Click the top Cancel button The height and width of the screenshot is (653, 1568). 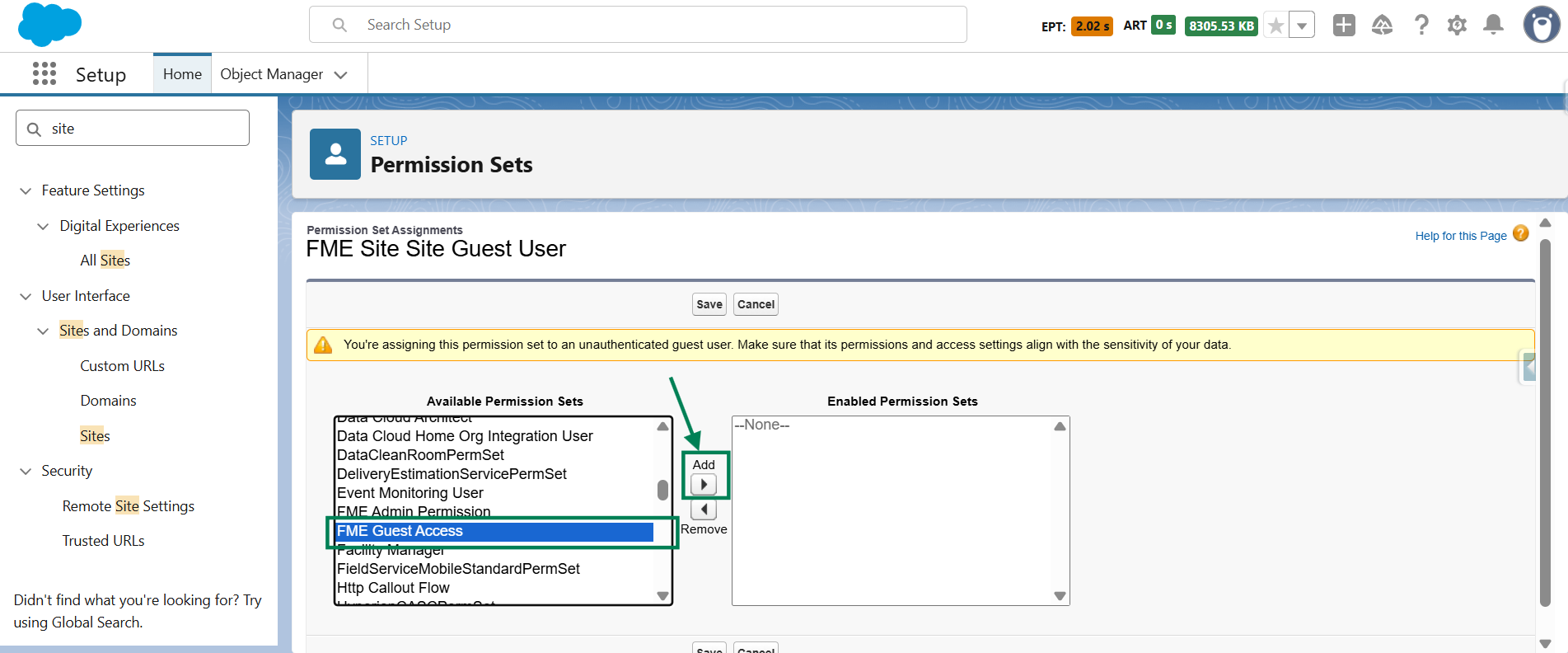click(x=756, y=304)
